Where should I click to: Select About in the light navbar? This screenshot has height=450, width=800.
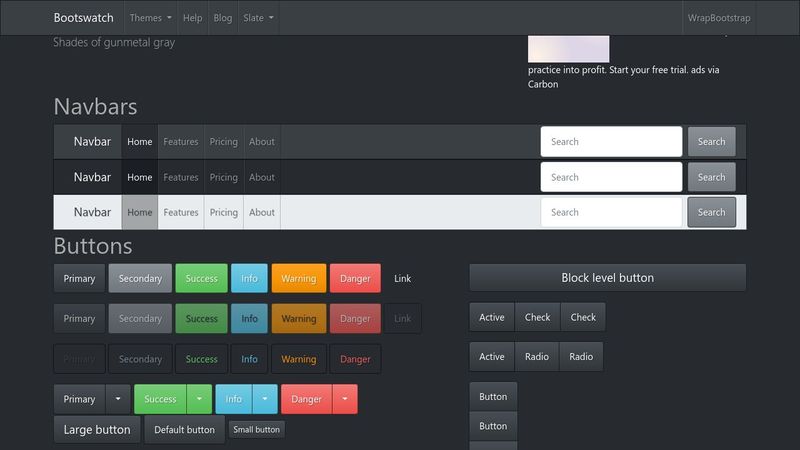pyautogui.click(x=262, y=212)
